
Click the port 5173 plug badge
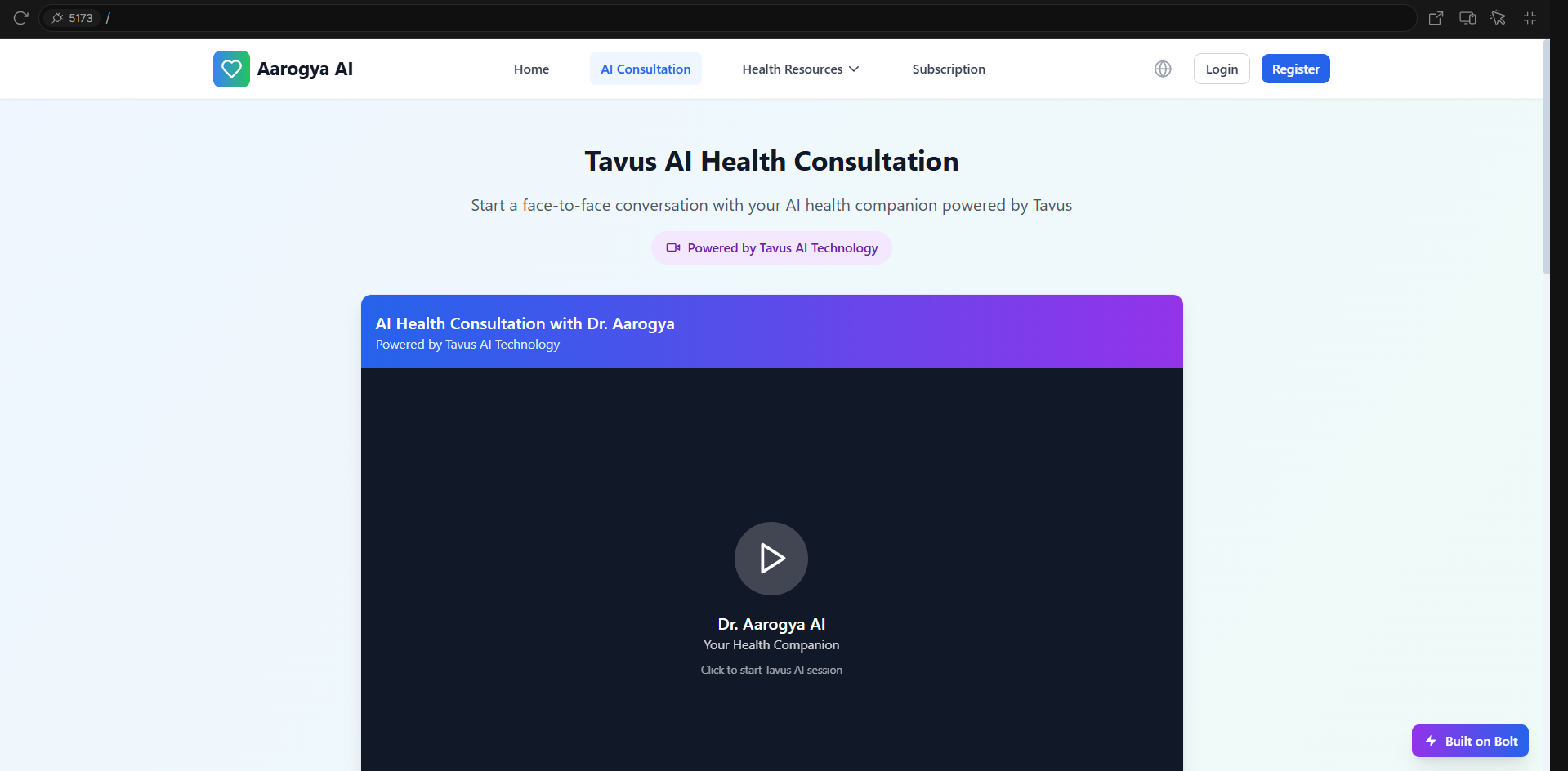72,18
